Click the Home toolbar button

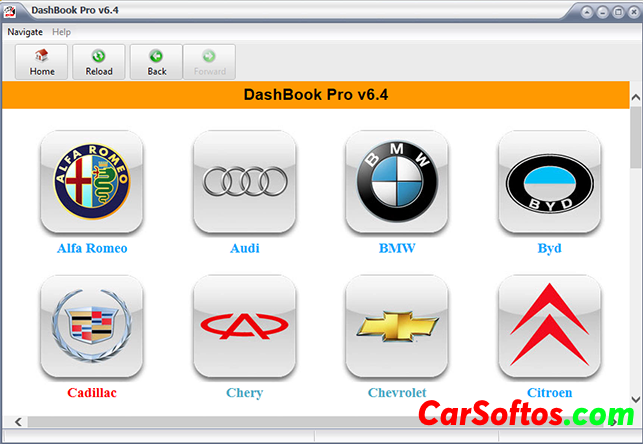pyautogui.click(x=42, y=62)
